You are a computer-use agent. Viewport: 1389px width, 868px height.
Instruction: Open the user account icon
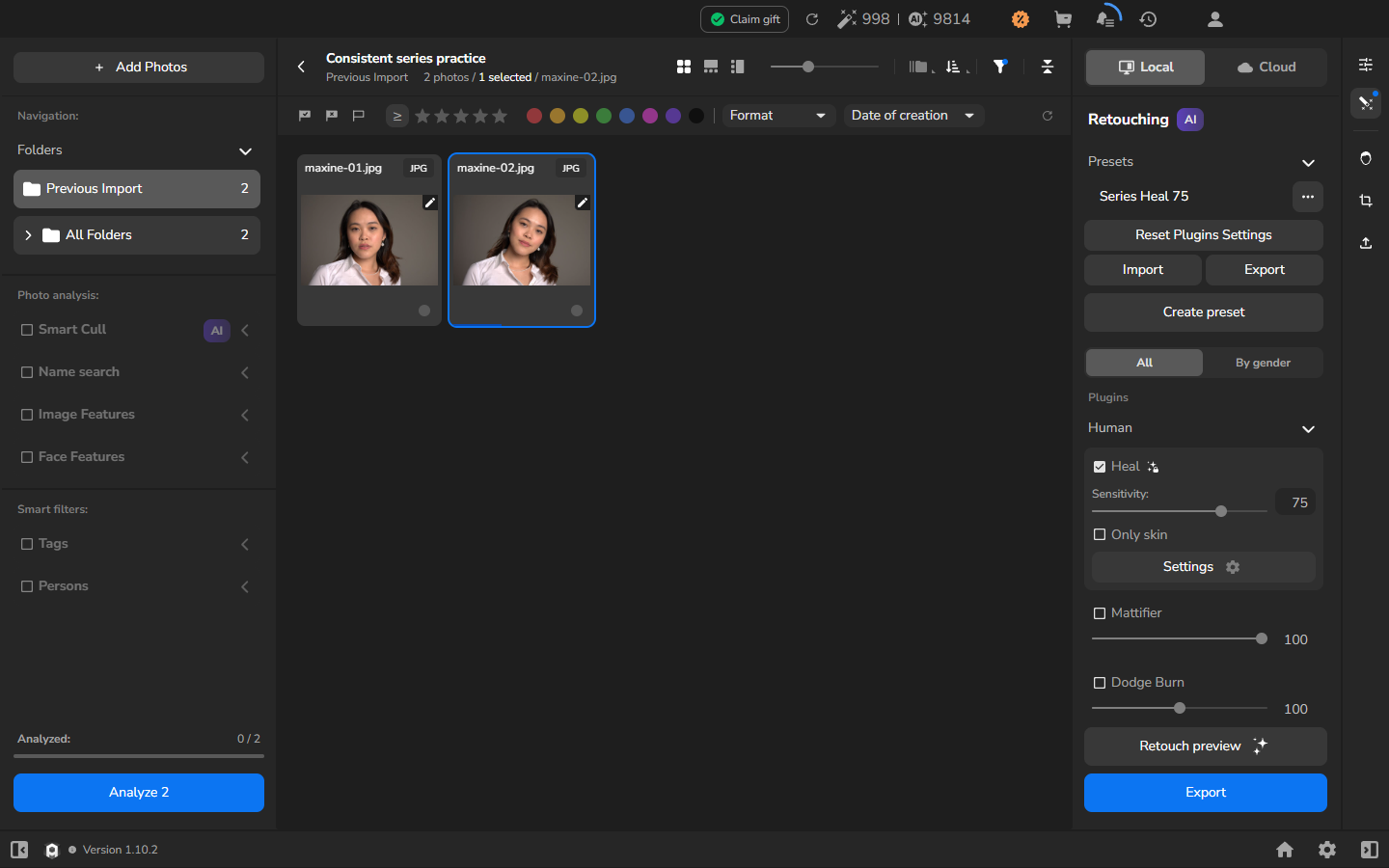pos(1215,19)
